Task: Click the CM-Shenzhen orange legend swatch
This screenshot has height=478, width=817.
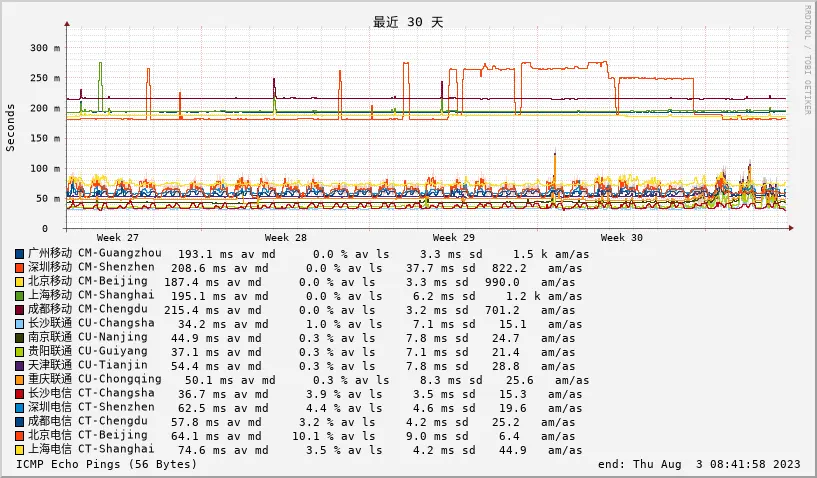Action: point(19,268)
